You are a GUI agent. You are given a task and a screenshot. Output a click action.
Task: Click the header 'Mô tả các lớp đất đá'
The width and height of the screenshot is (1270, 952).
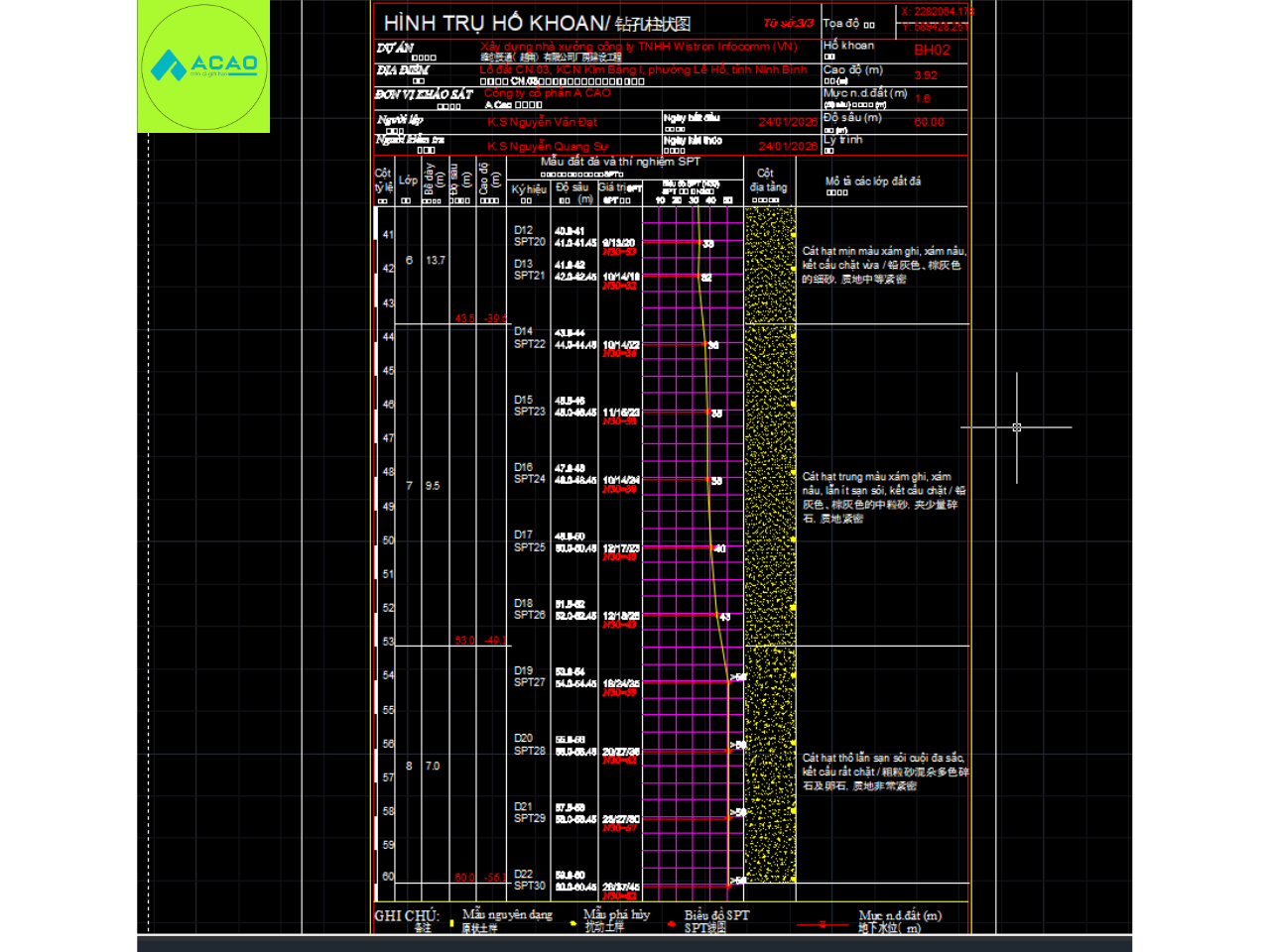click(x=873, y=181)
